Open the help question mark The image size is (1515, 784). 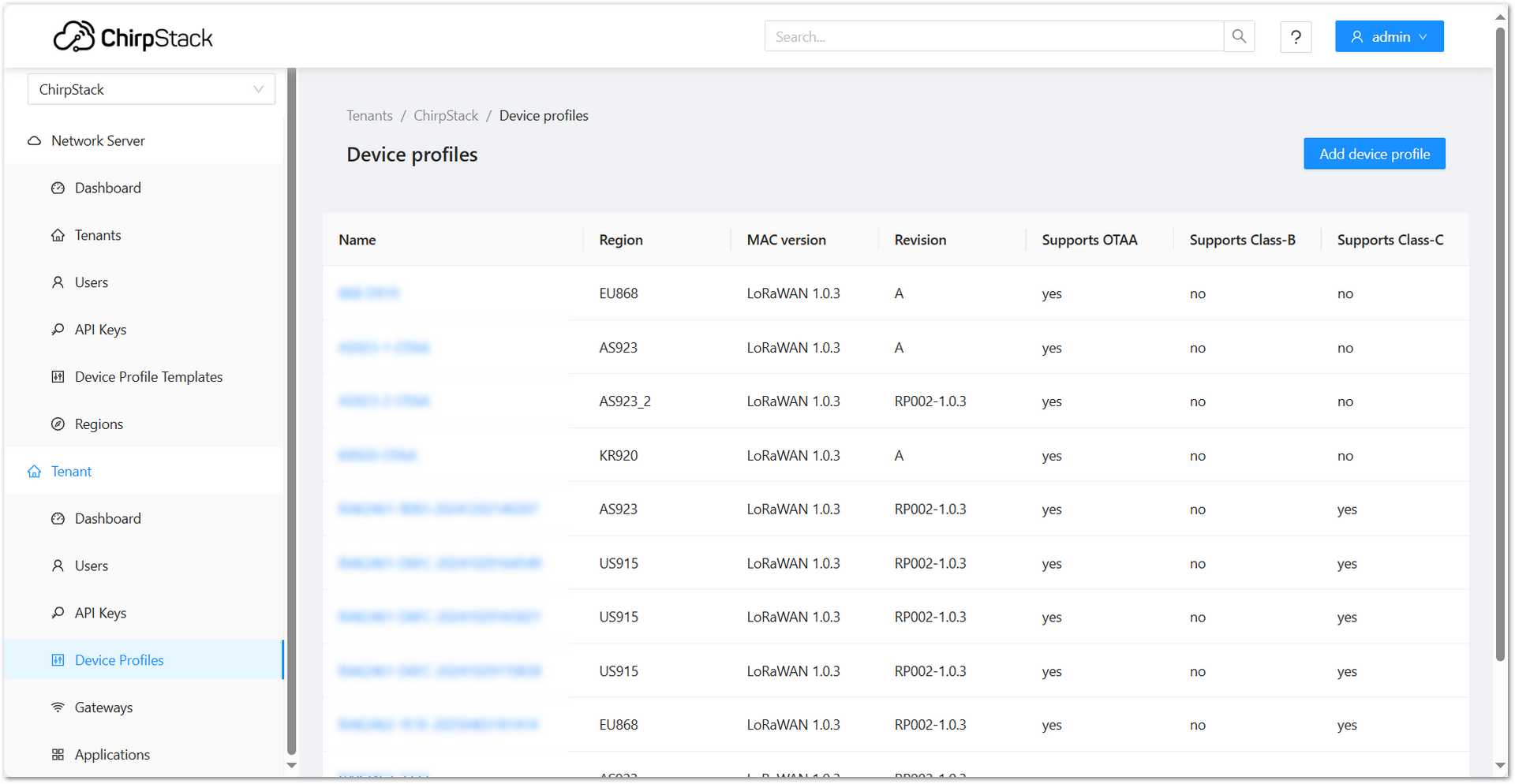pyautogui.click(x=1296, y=36)
